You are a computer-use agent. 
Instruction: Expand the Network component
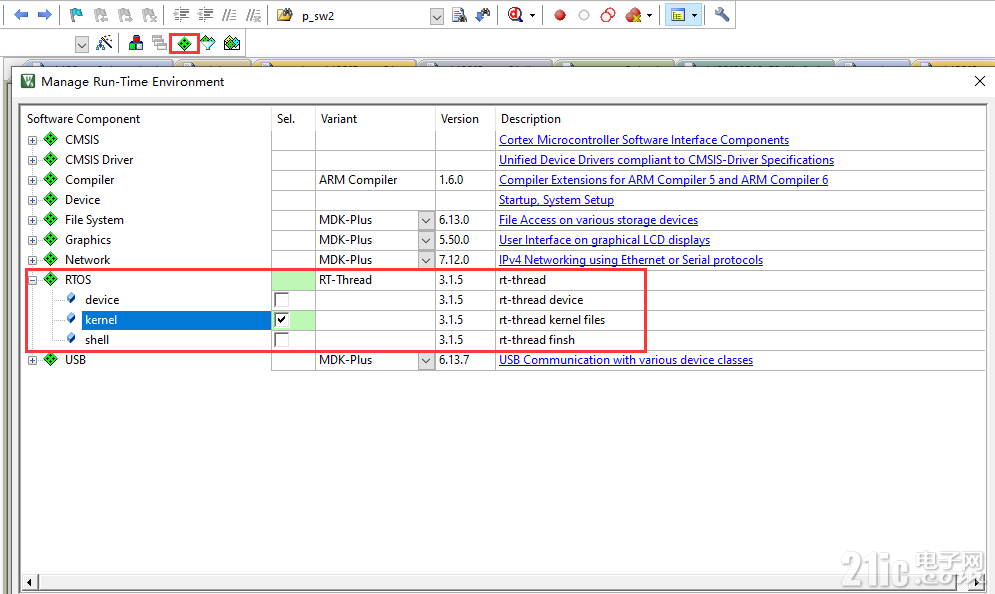tap(32, 260)
